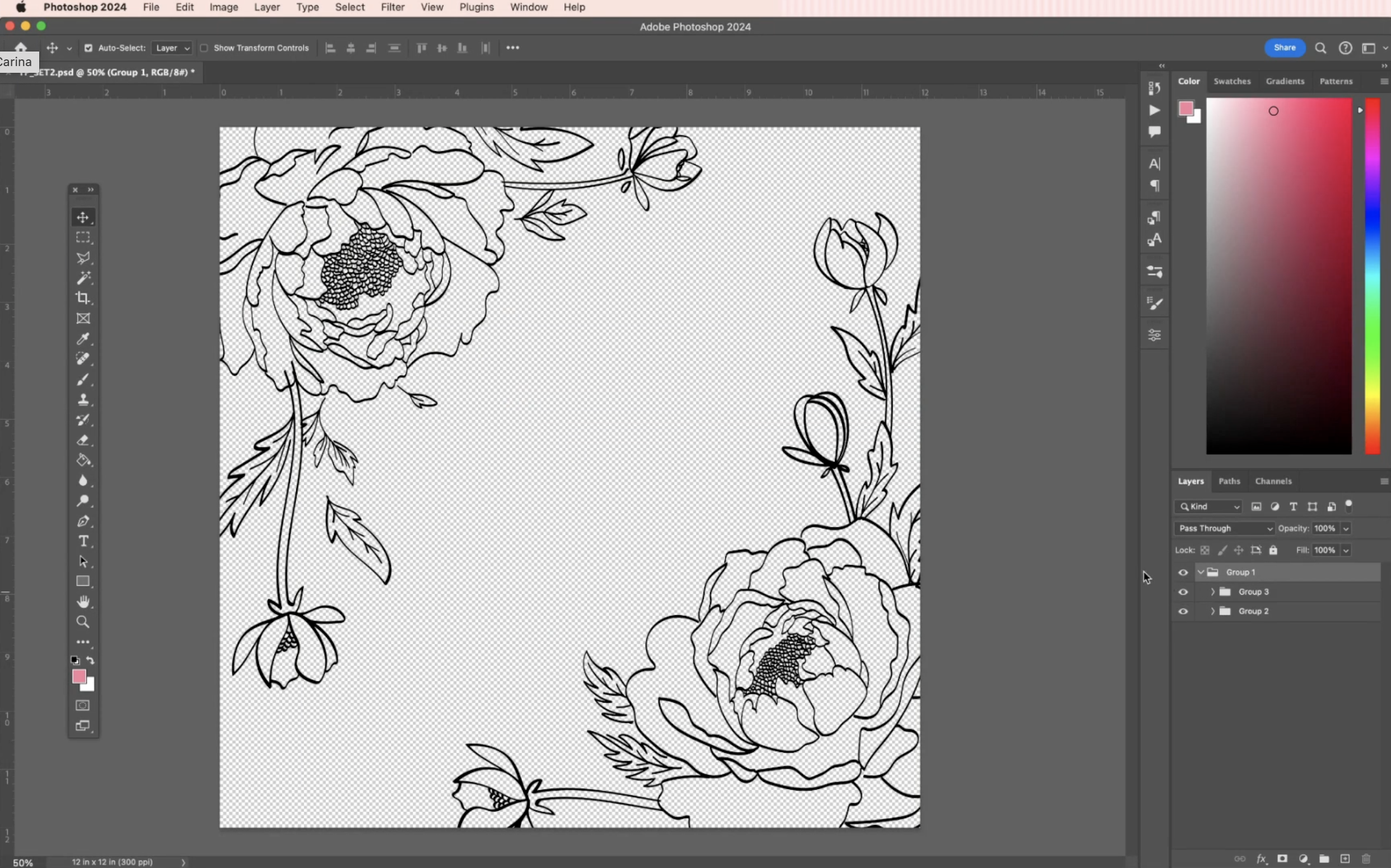Open the Character panel icon
The image size is (1391, 868).
coord(1155,164)
